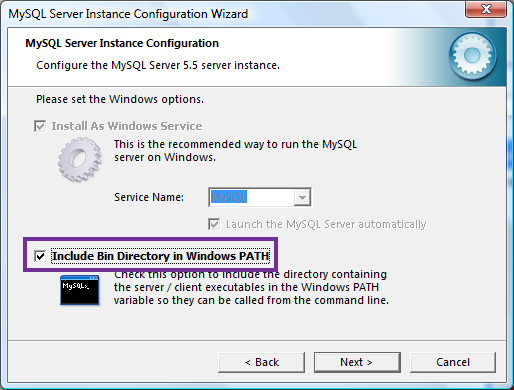Image resolution: width=514 pixels, height=390 pixels.
Task: Click the blue gear icon in header
Action: (472, 55)
